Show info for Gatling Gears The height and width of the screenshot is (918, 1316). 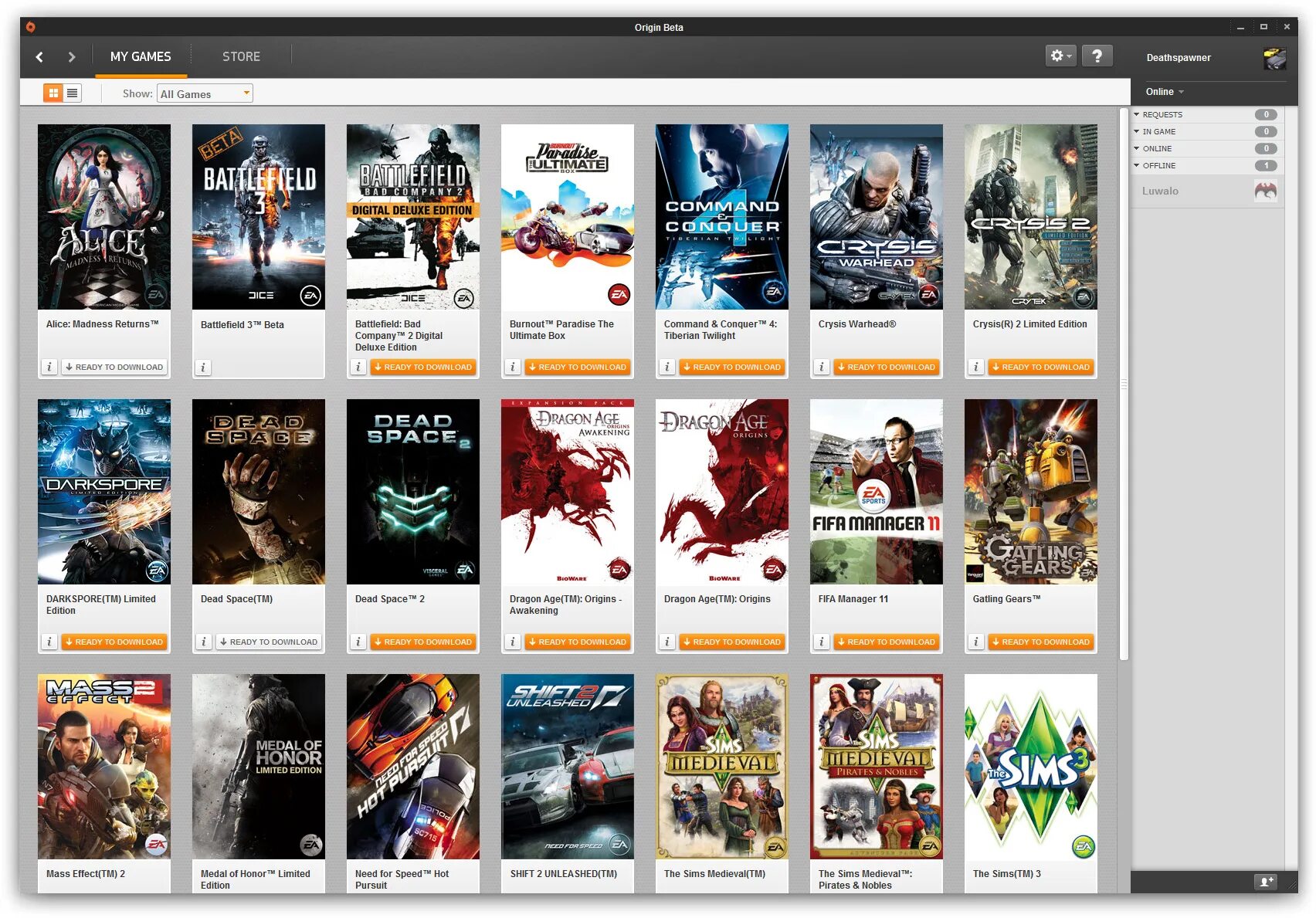pos(976,642)
